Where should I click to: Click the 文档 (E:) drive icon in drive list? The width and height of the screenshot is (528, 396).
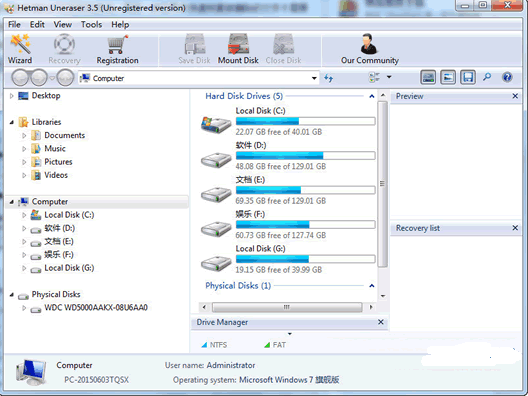click(216, 194)
